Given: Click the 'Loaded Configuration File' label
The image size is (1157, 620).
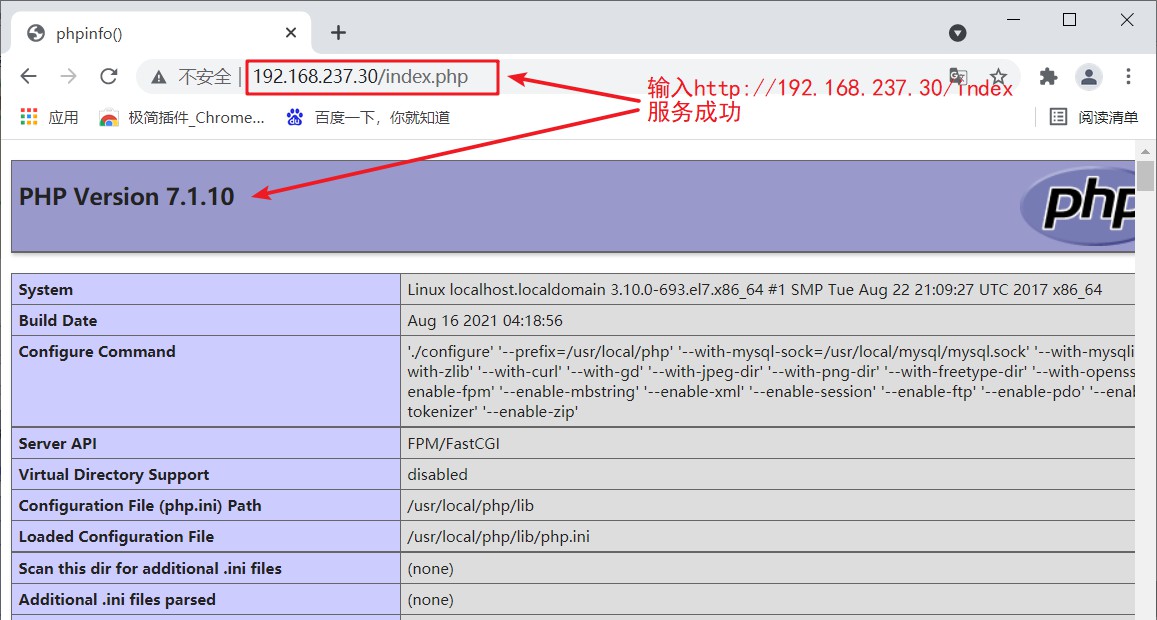Looking at the screenshot, I should (x=117, y=537).
